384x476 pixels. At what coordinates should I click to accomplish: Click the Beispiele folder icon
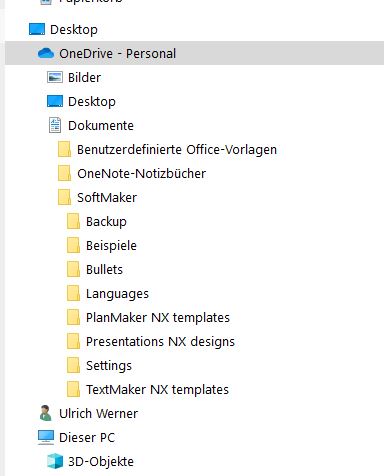point(73,245)
